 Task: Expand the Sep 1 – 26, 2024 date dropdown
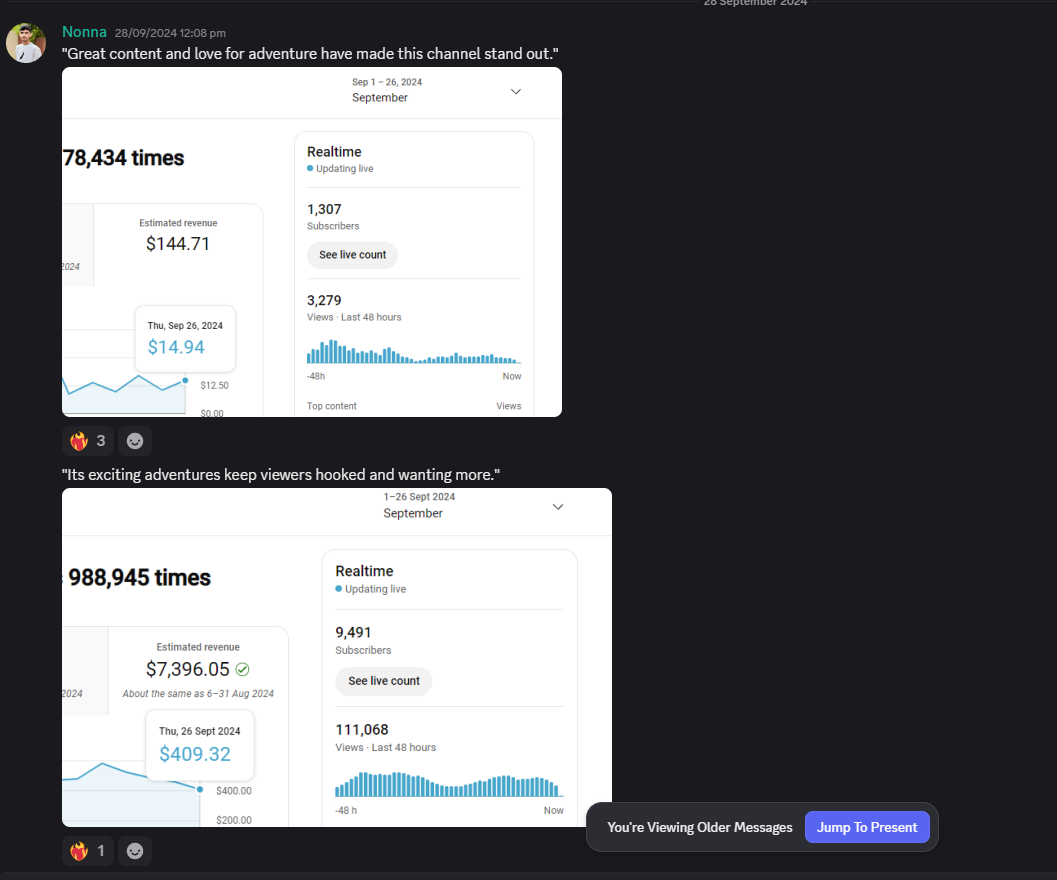tap(516, 92)
